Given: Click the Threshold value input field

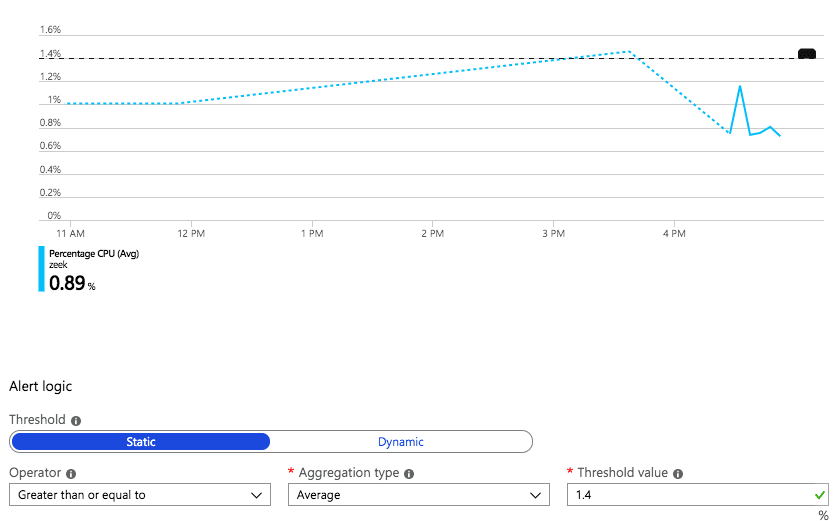Looking at the screenshot, I should (698, 495).
